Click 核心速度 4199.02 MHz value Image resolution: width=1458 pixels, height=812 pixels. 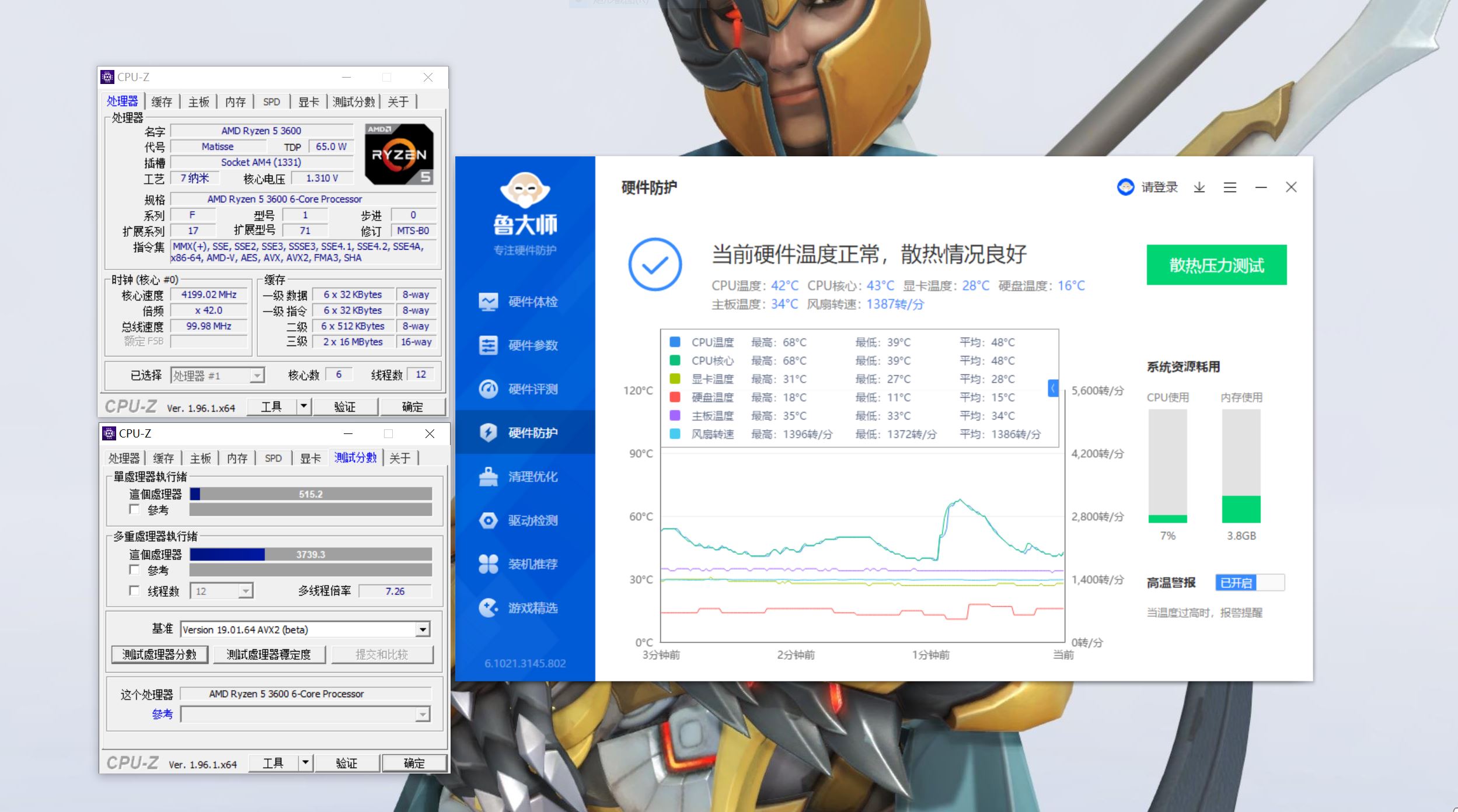point(208,295)
